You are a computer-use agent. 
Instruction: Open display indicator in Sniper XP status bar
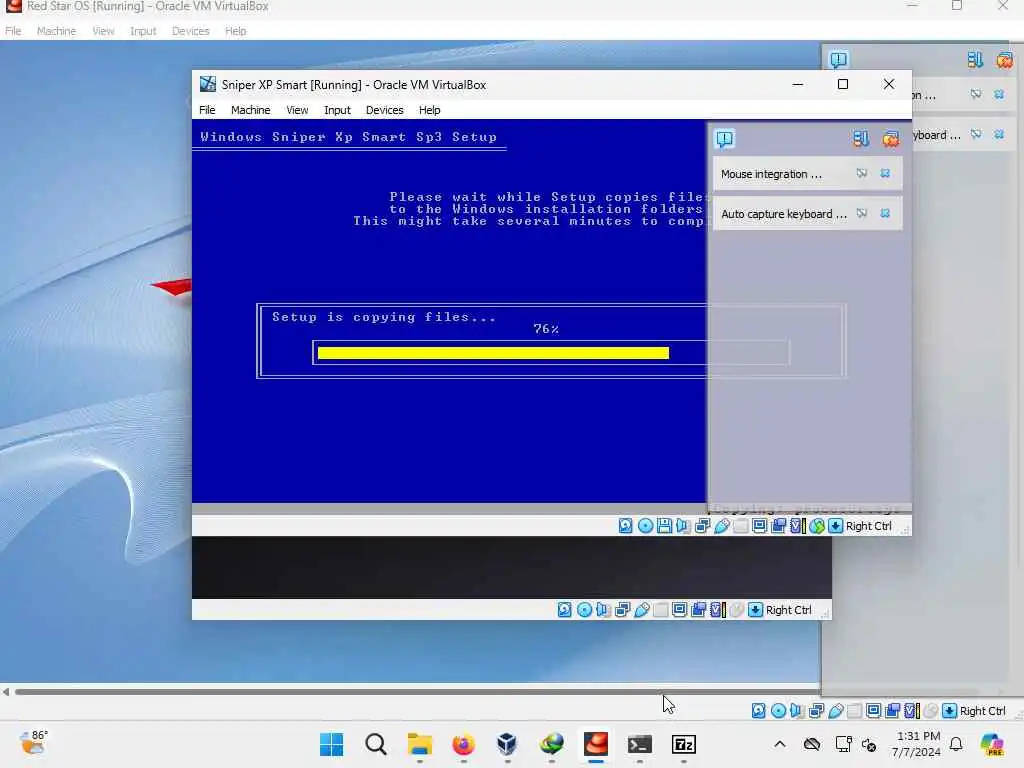pyautogui.click(x=760, y=526)
